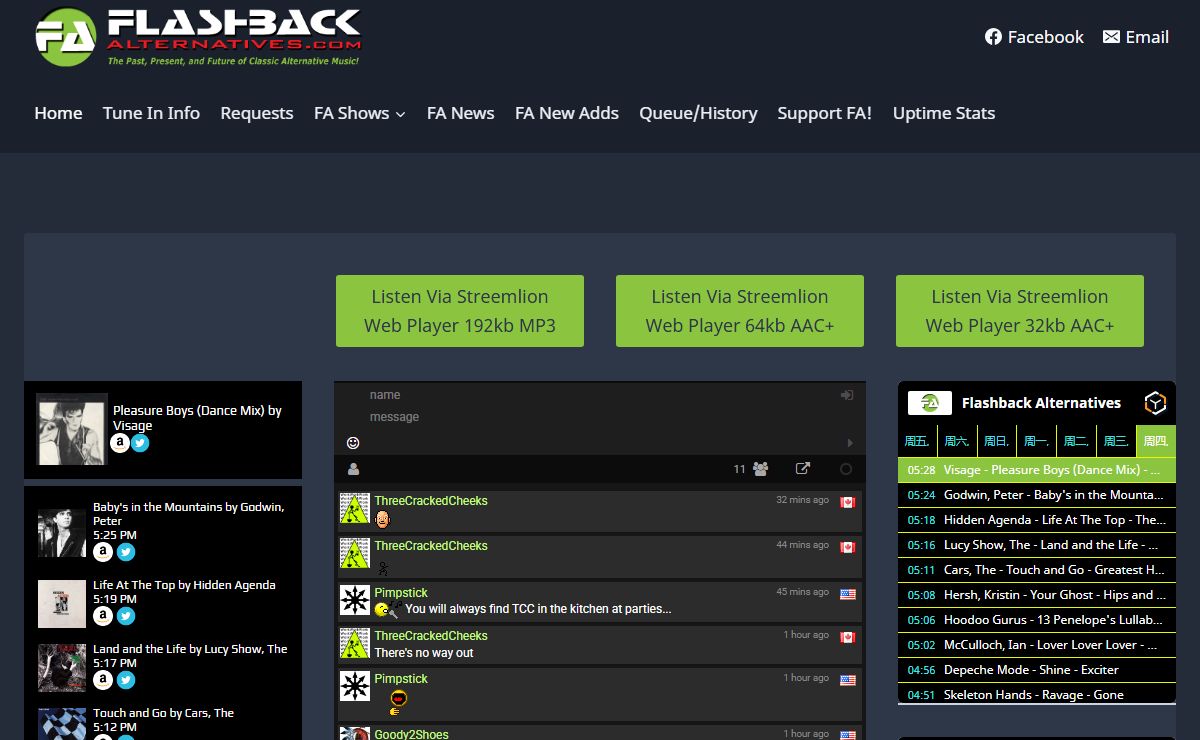Click the chat name input field
Image resolution: width=1200 pixels, height=740 pixels.
pyautogui.click(x=600, y=395)
